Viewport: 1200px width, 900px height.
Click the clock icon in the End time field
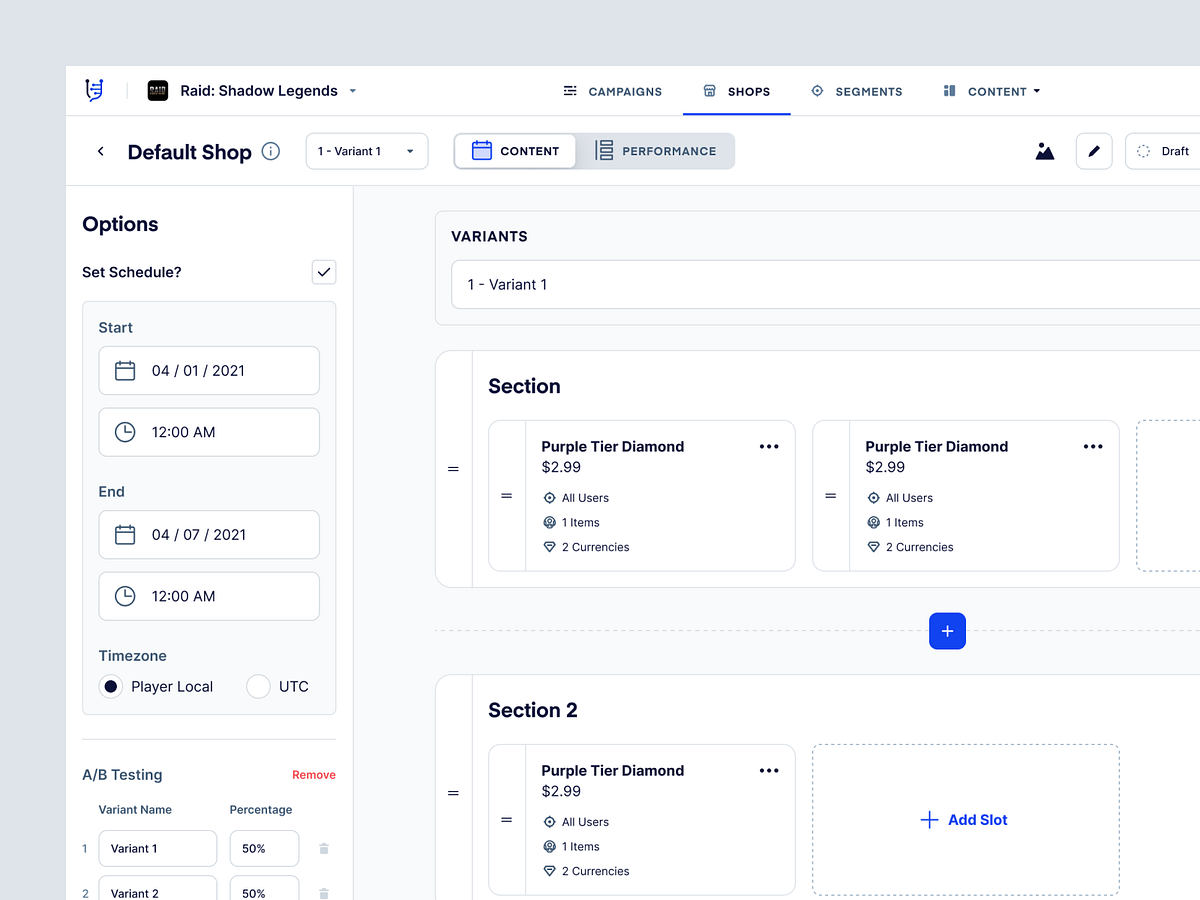(x=125, y=596)
